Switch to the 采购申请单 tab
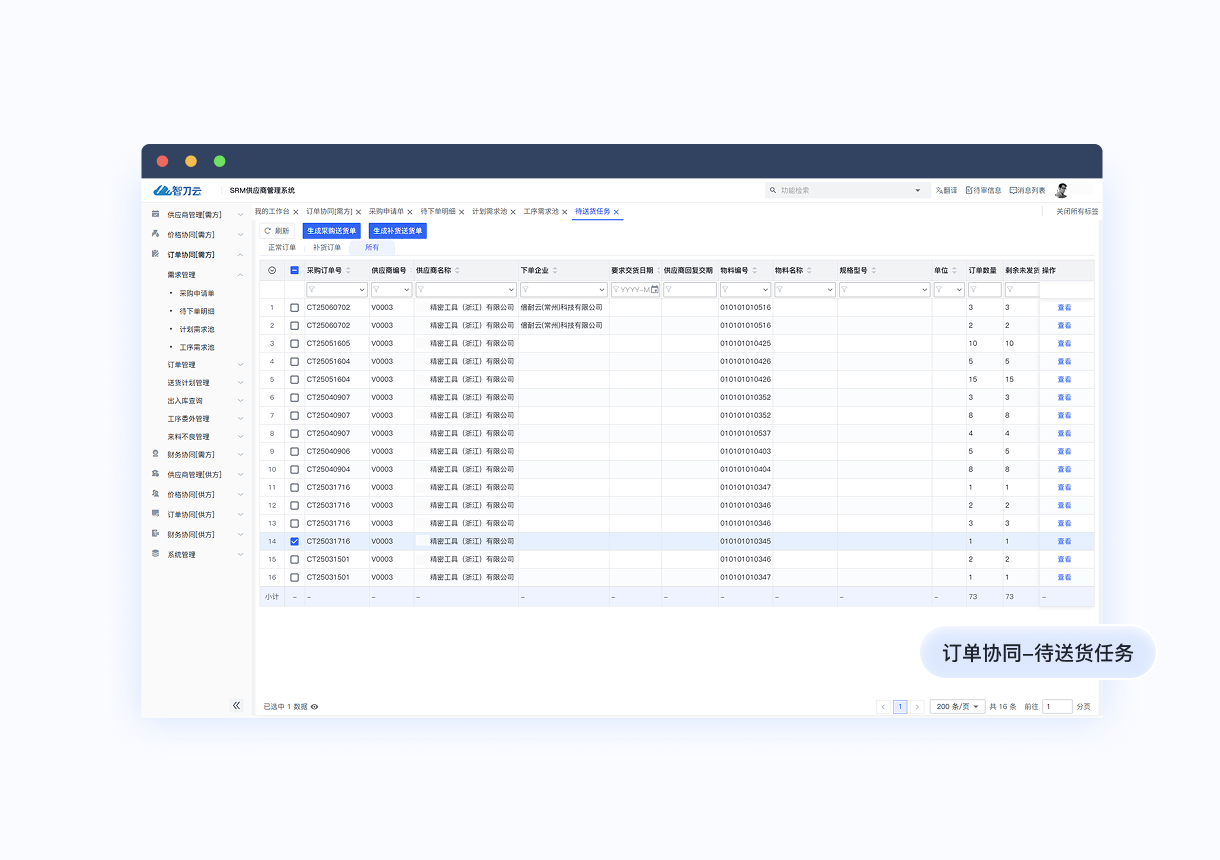Screen dimensions: 1220x860 [386, 212]
